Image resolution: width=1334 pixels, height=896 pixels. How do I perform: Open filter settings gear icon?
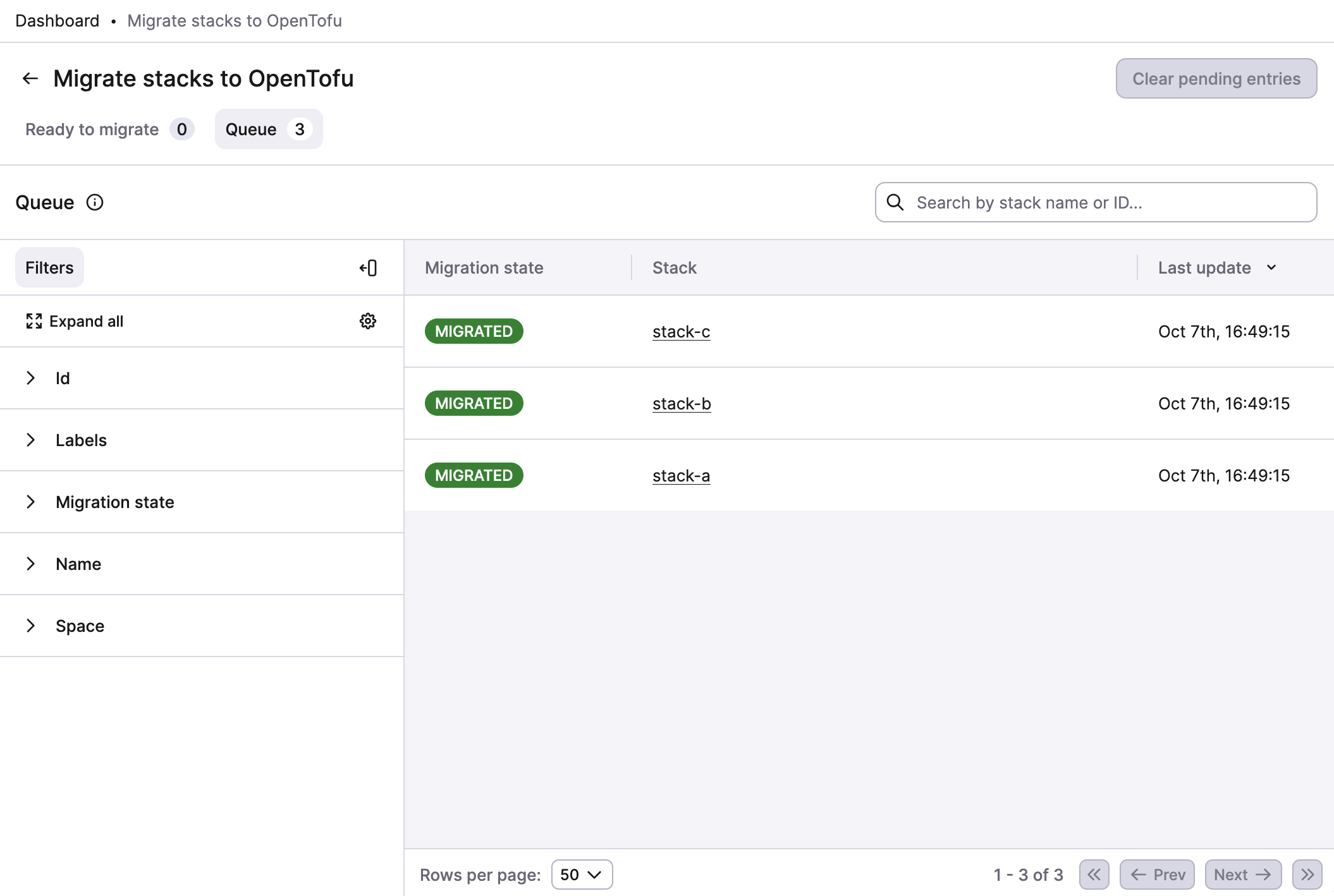tap(368, 321)
